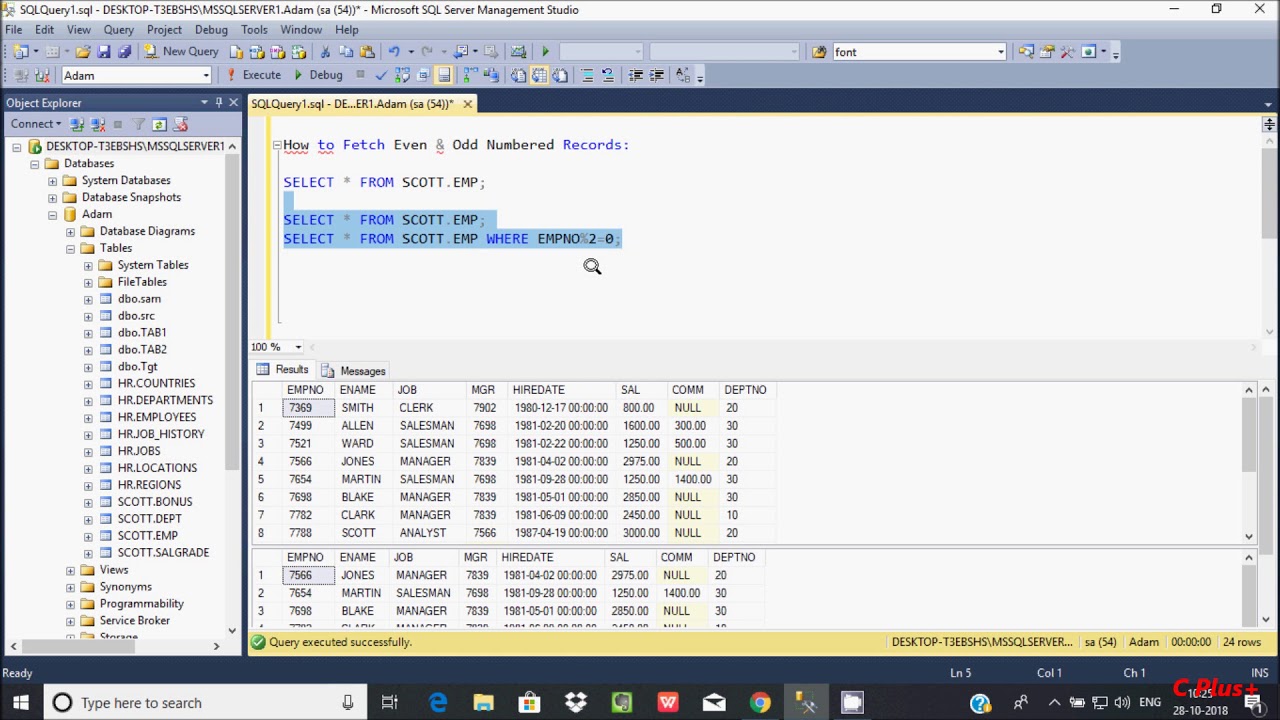Click the SMITH cell in results

pos(357,408)
